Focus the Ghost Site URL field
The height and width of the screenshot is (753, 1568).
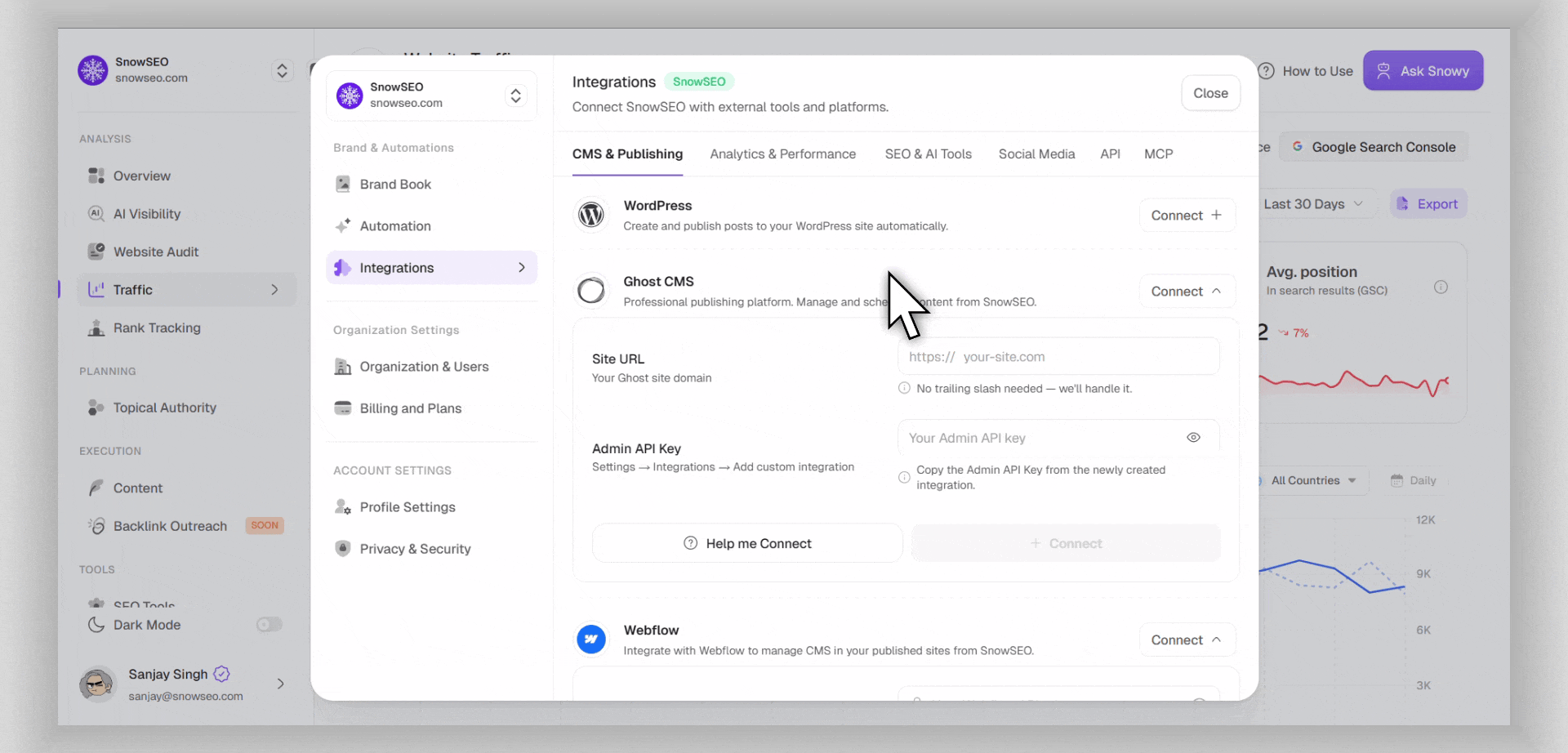coord(1058,357)
